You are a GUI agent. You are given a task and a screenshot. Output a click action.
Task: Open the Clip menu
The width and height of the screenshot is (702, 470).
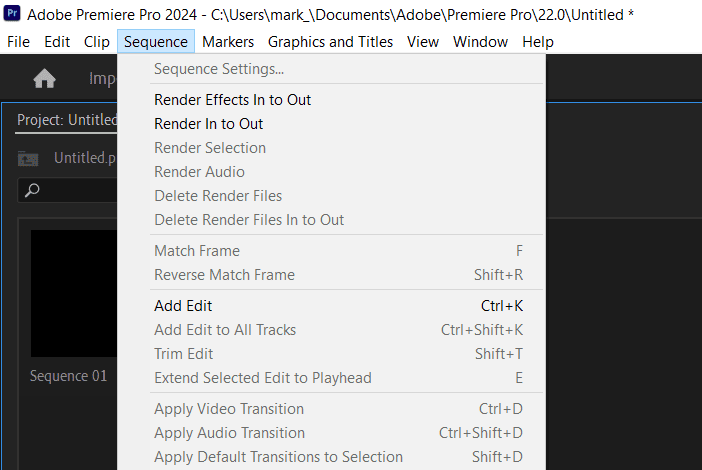pyautogui.click(x=97, y=42)
